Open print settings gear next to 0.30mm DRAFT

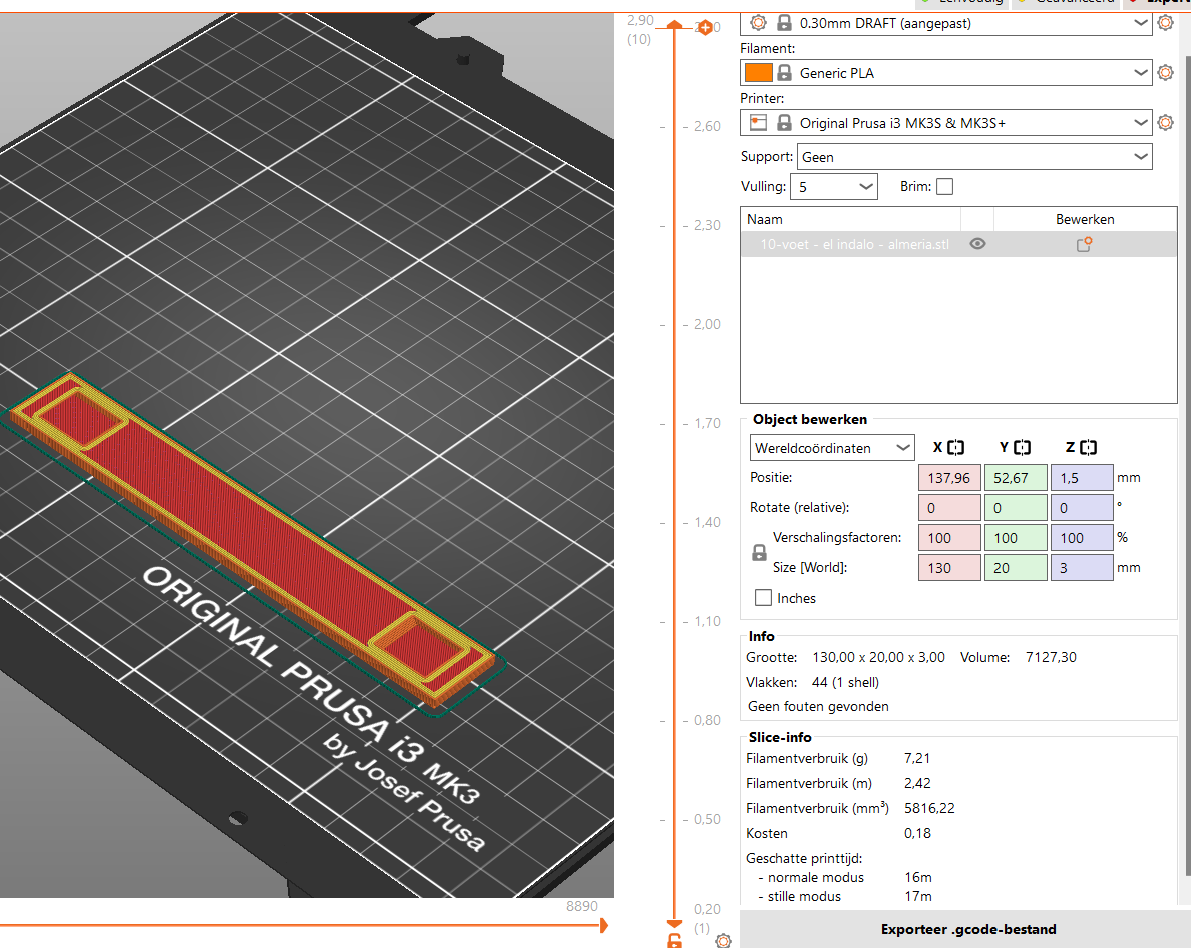tap(1165, 23)
